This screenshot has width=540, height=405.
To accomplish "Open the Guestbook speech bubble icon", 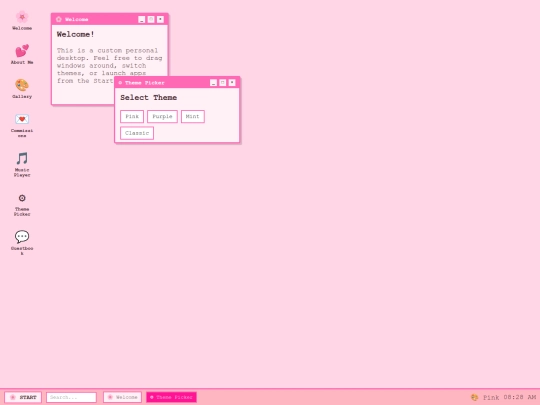I will (22, 243).
